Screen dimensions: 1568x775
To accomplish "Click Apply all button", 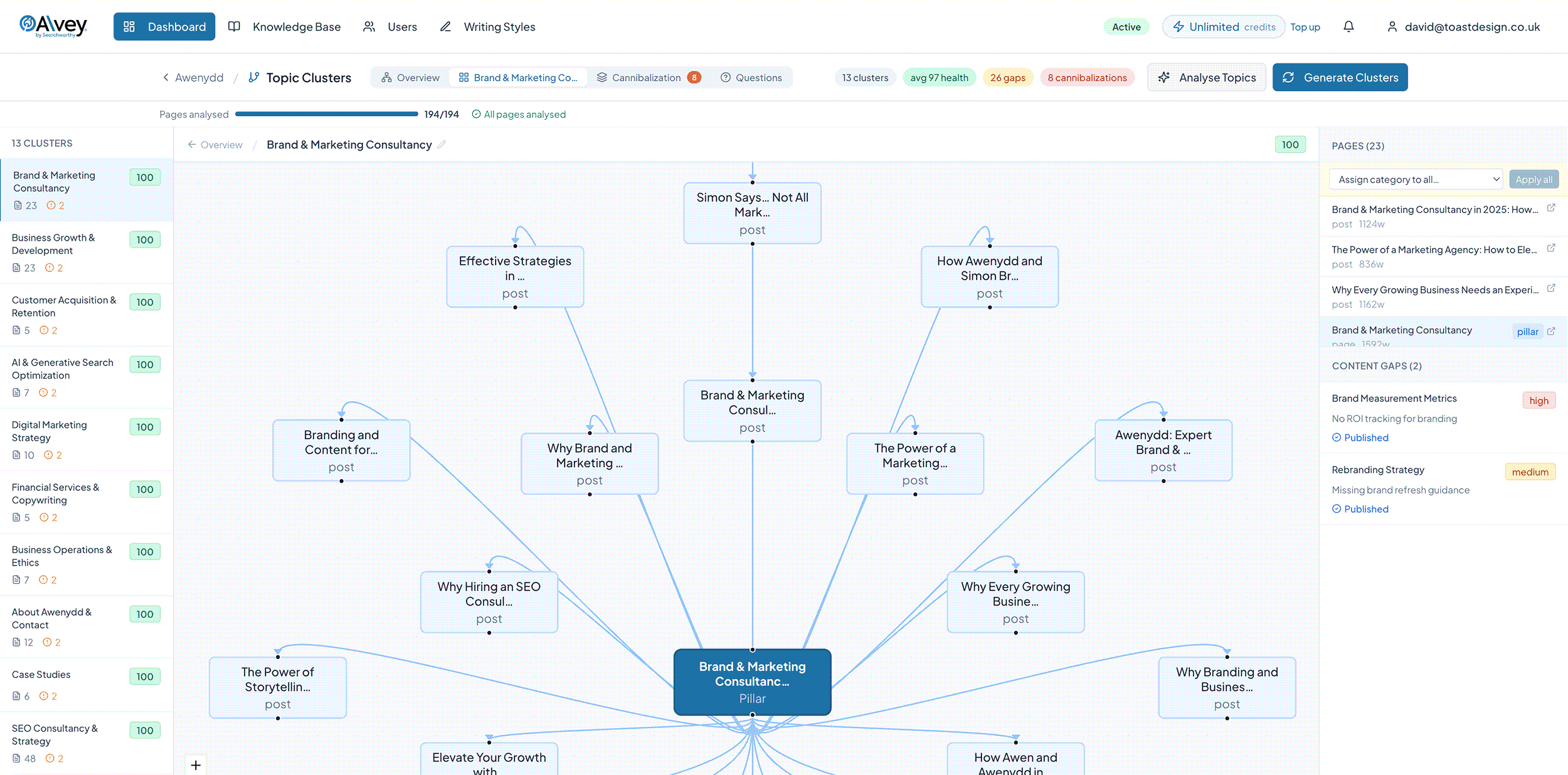I will click(1534, 179).
